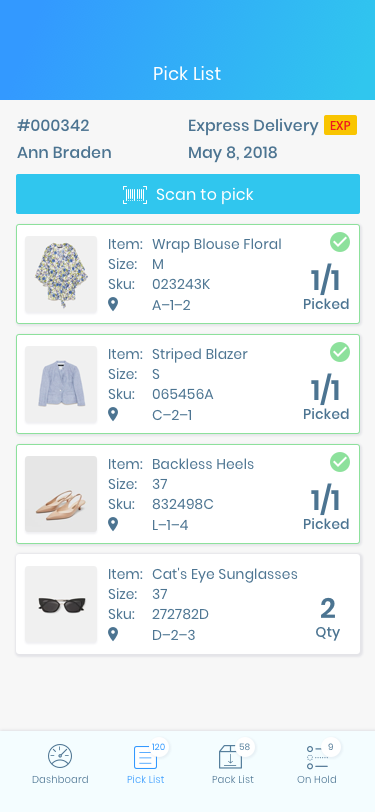Click the Scan to pick button

point(188,194)
